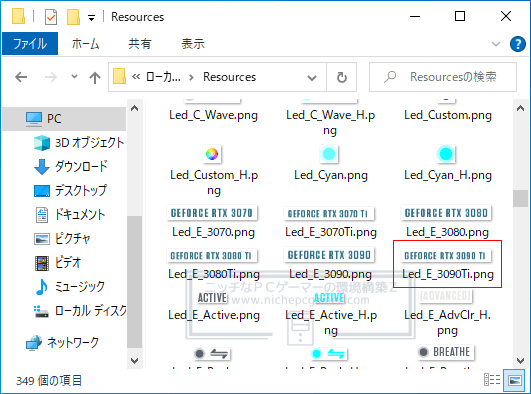Switch to the ホーム ribbon tab
Viewport: 531px width, 394px height.
[85, 44]
